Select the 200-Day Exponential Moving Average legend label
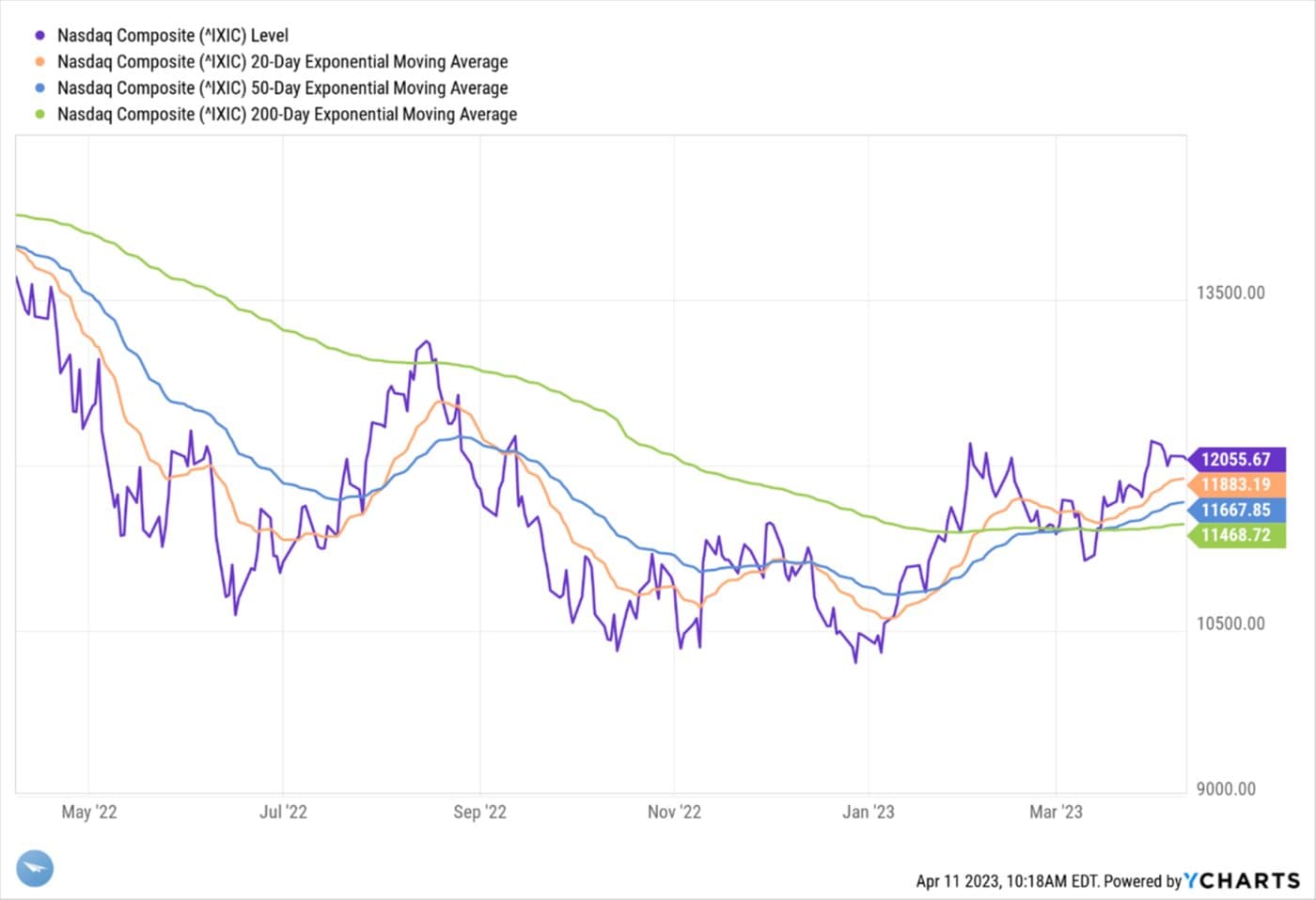 [288, 115]
